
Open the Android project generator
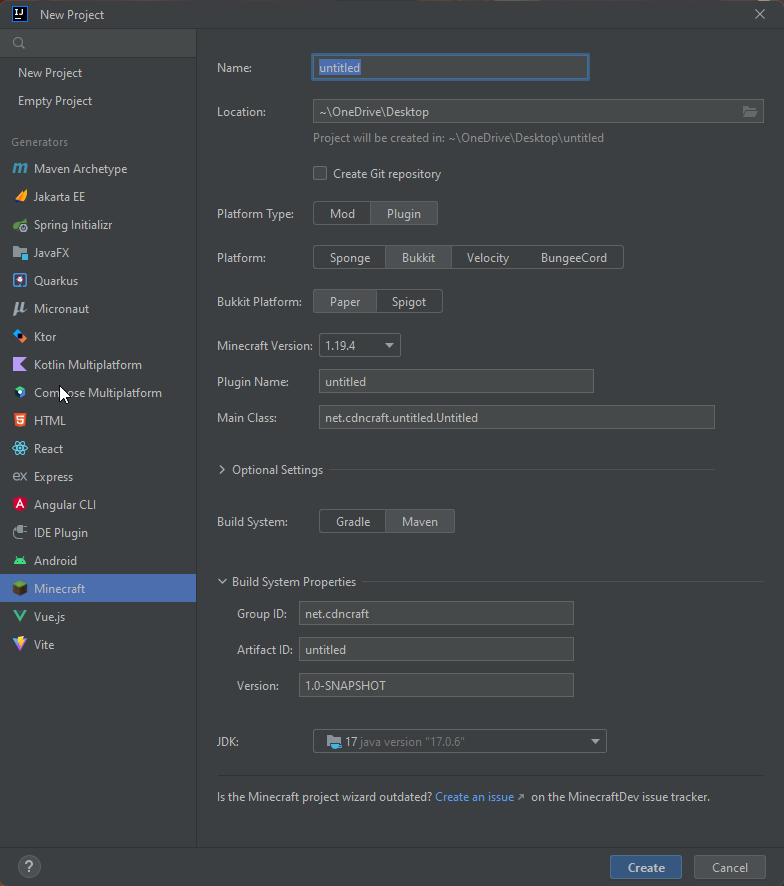pos(58,560)
